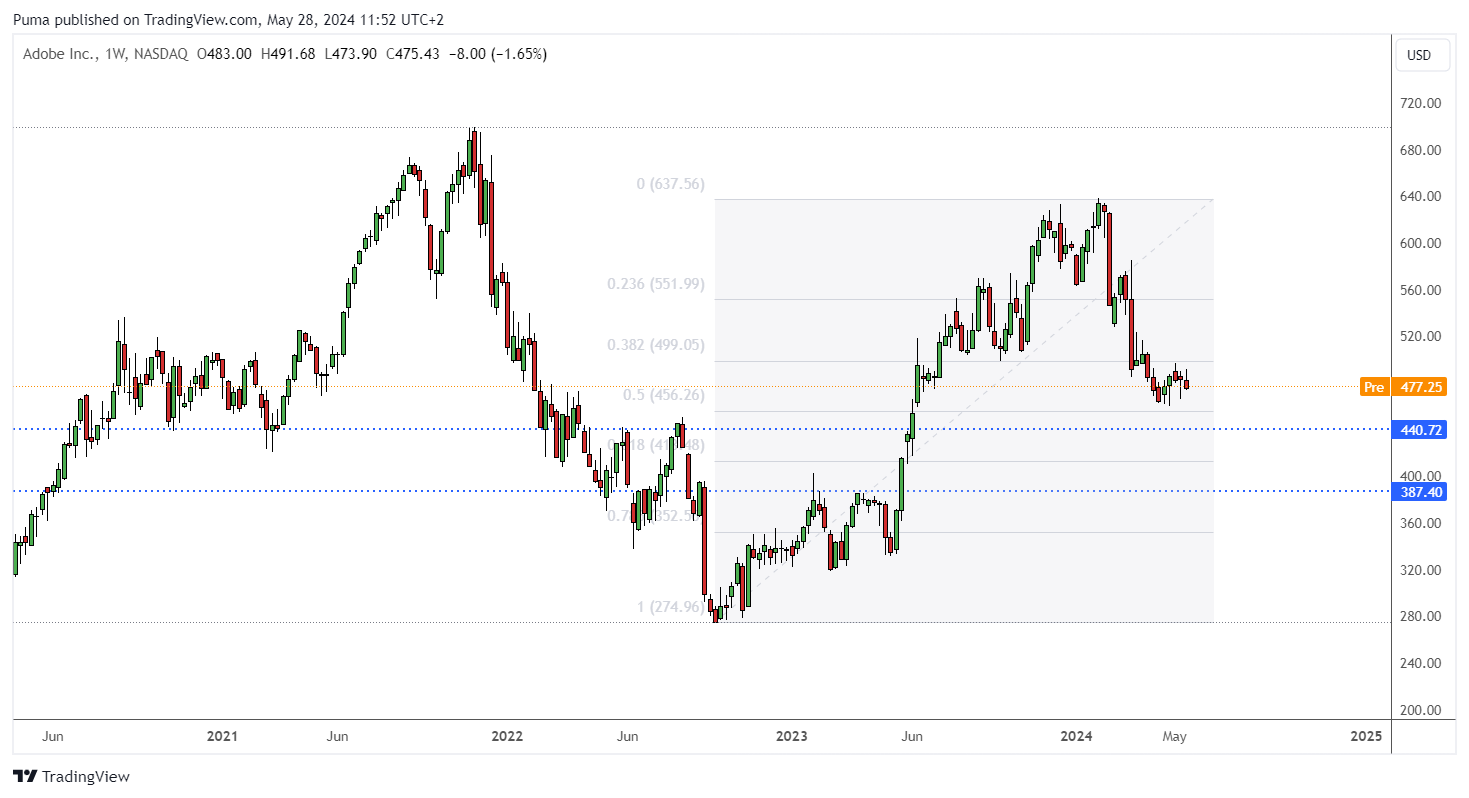The width and height of the screenshot is (1469, 798).
Task: Click the TradingView wordmark text
Action: [87, 777]
